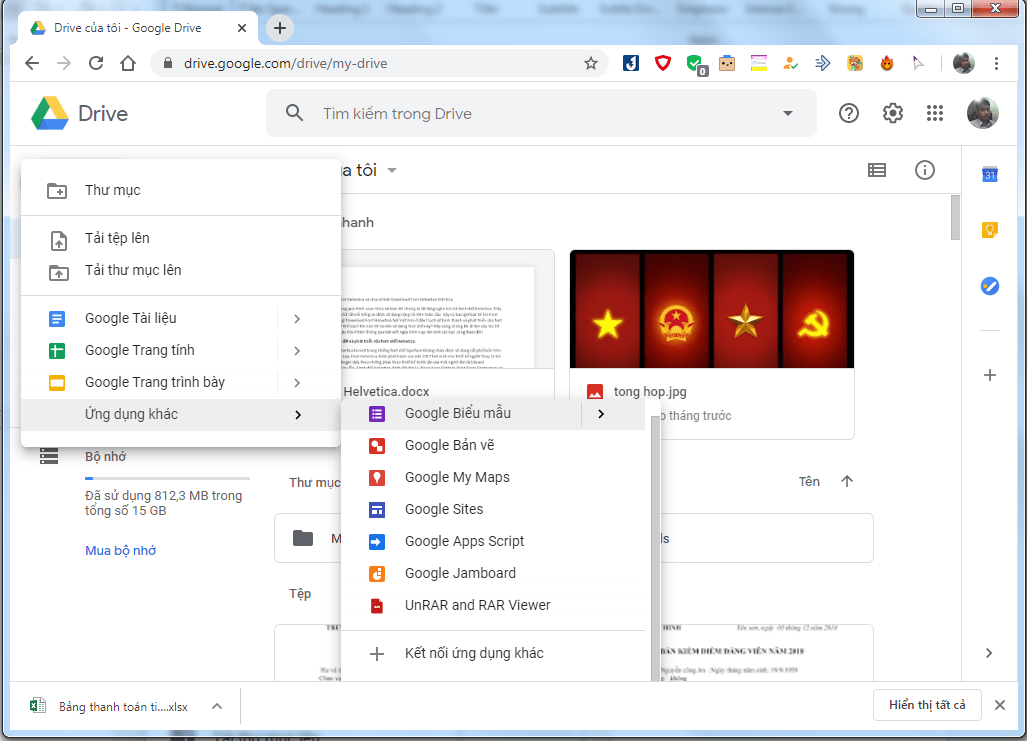Open Google Tasks side panel icon
Screen dimensions: 1027x741
tap(990, 286)
